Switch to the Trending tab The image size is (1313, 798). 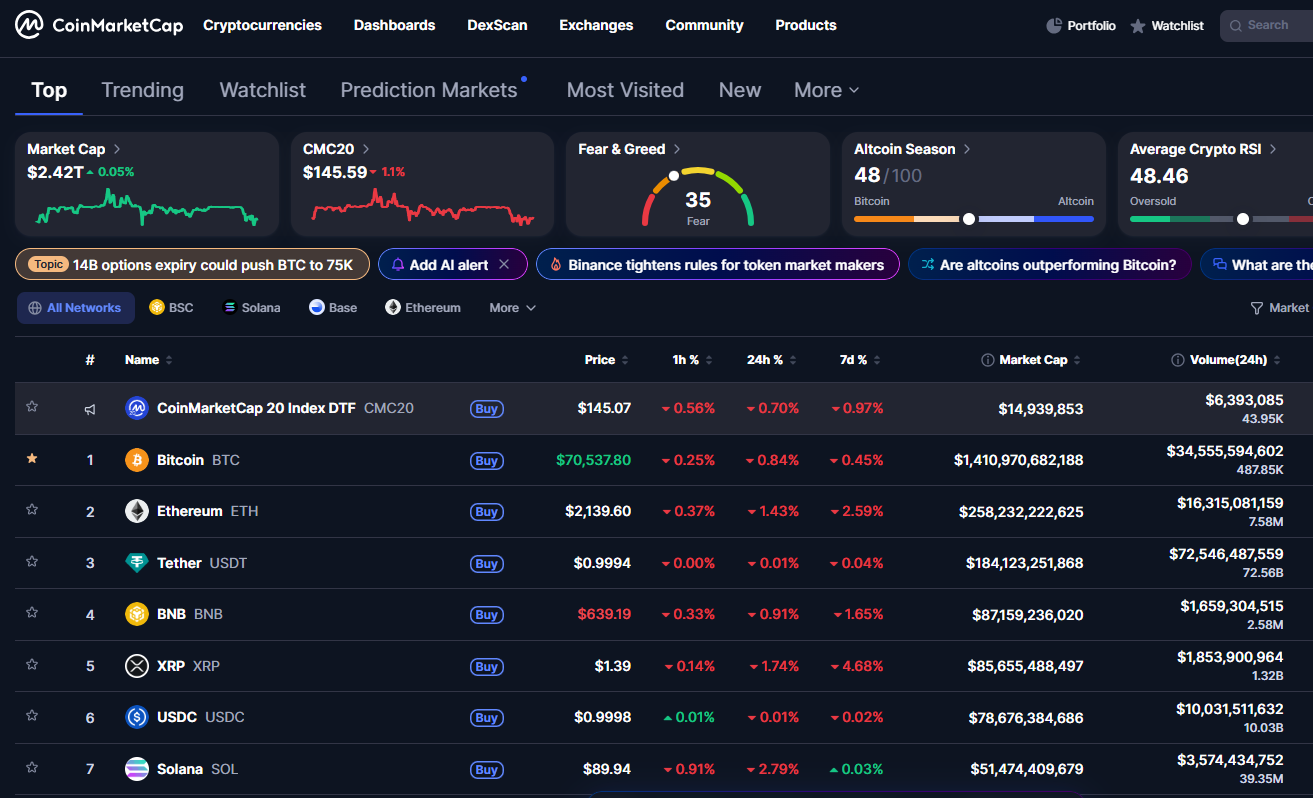[x=142, y=89]
